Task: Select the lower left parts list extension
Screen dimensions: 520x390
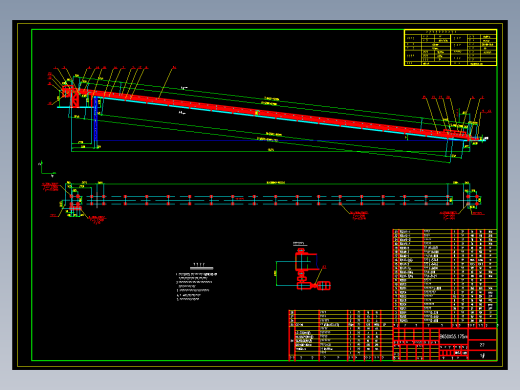Action: (340, 335)
